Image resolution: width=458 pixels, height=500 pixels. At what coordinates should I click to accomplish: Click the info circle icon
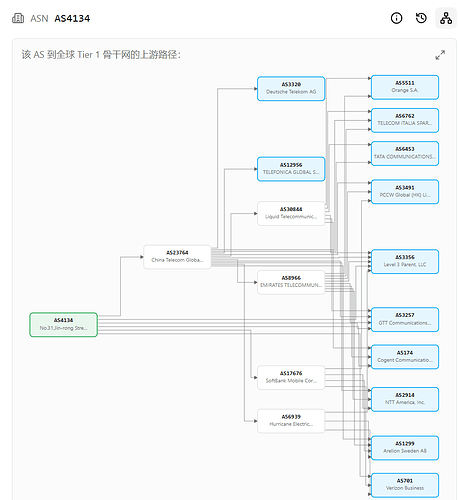(396, 18)
